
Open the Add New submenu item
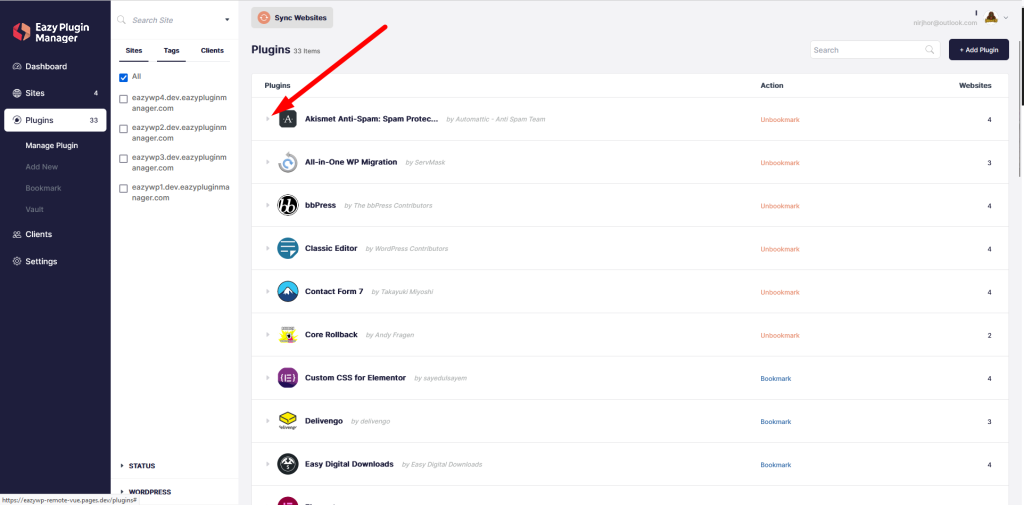(42, 167)
